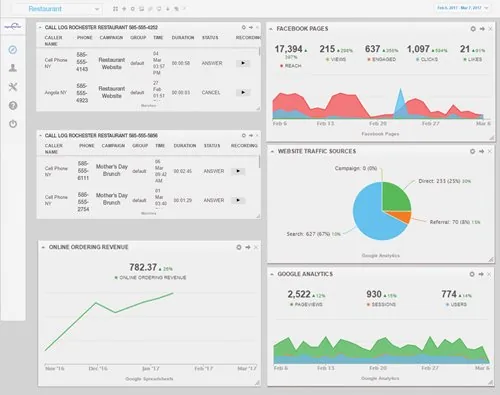This screenshot has width=500, height=395.
Task: Close the Facebook Pages widget
Action: coord(490,29)
